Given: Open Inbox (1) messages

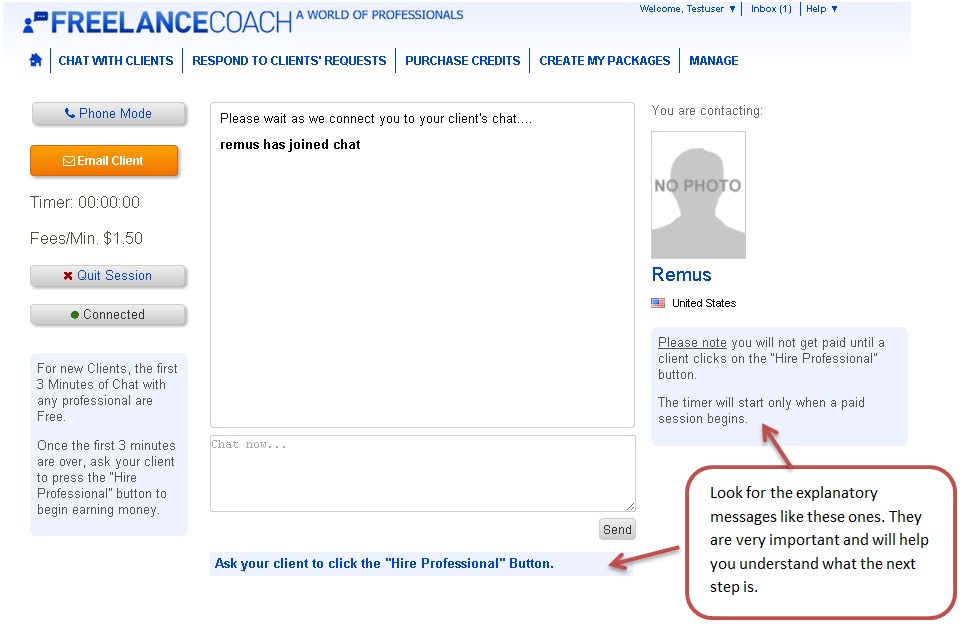Looking at the screenshot, I should pos(771,9).
